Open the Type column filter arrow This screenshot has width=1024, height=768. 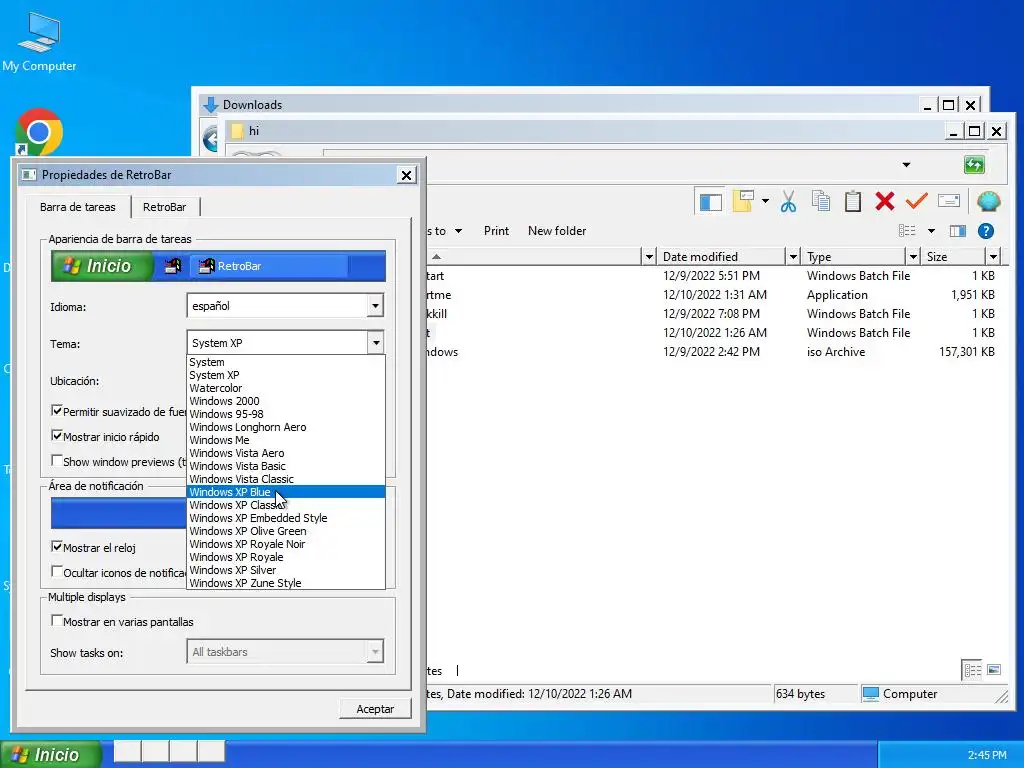[913, 257]
